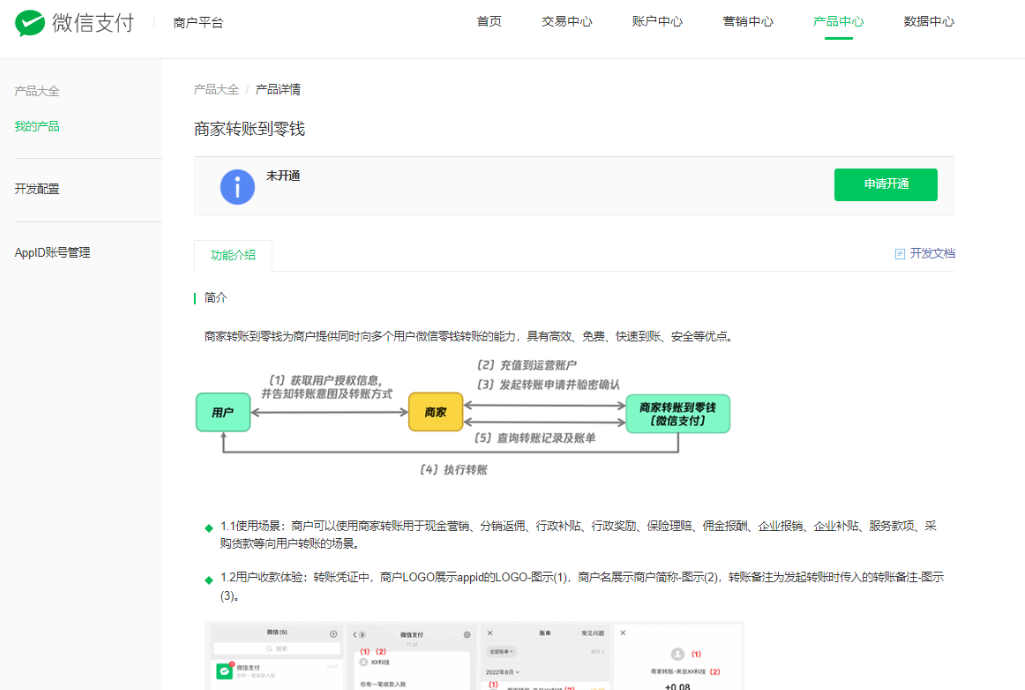Switch to 营销中心 in the top bar
Screen dimensions: 1025x690
tap(748, 22)
